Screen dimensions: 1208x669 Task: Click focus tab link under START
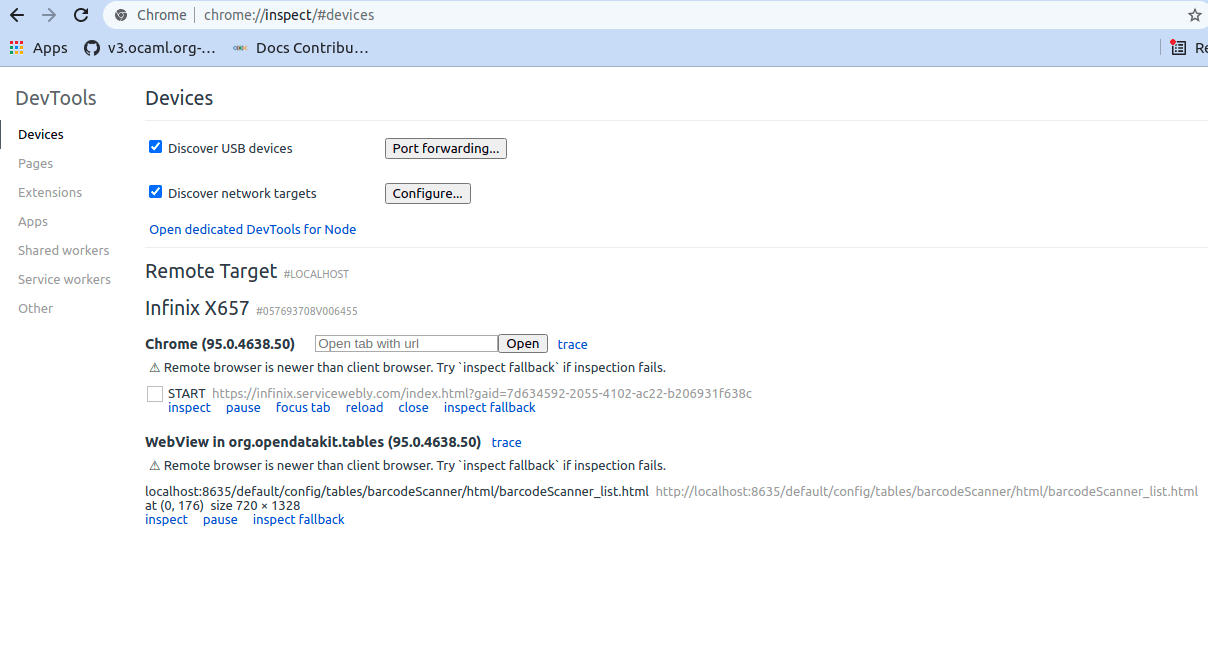303,407
